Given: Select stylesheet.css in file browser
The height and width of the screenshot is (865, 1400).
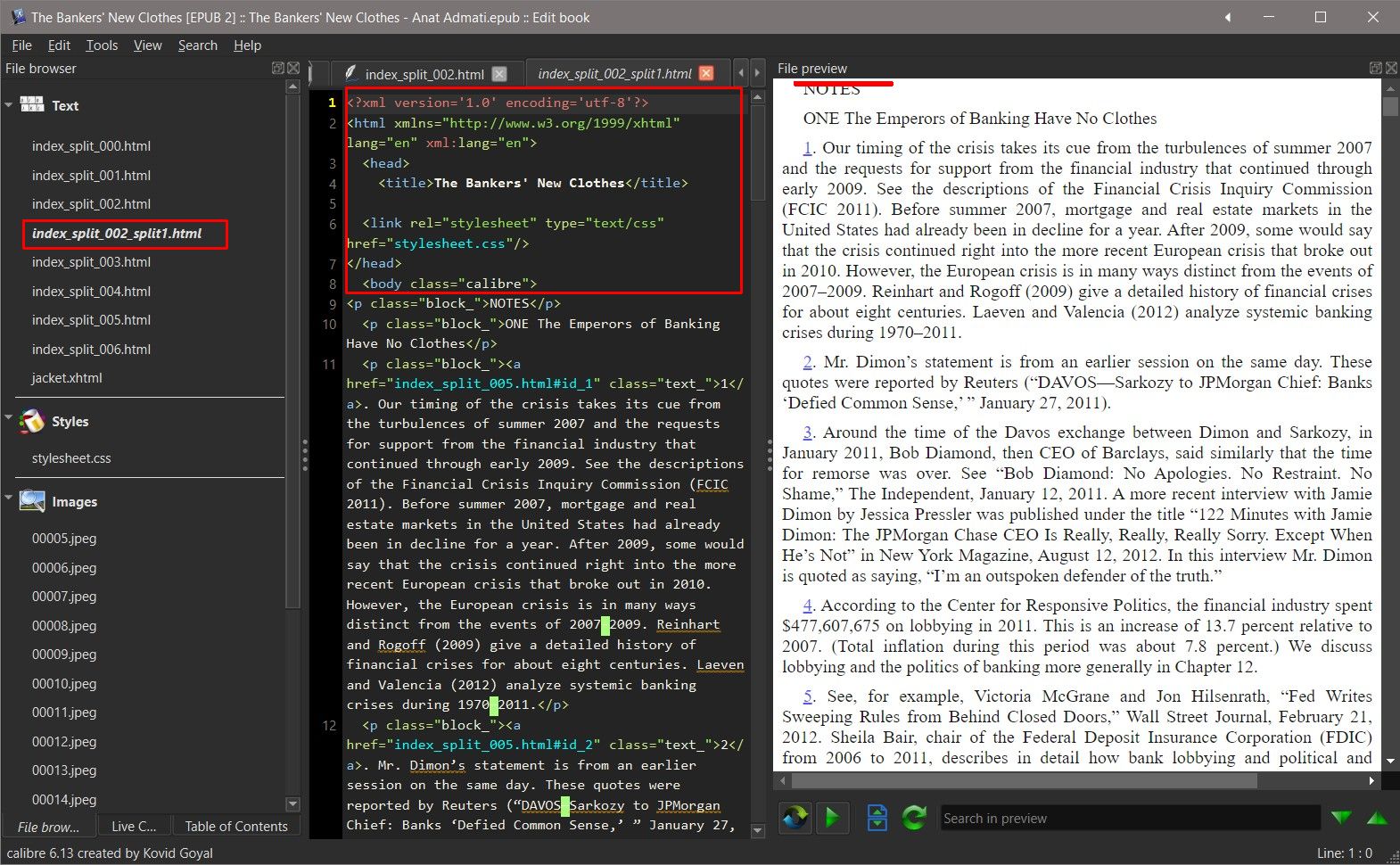Looking at the screenshot, I should (x=71, y=458).
